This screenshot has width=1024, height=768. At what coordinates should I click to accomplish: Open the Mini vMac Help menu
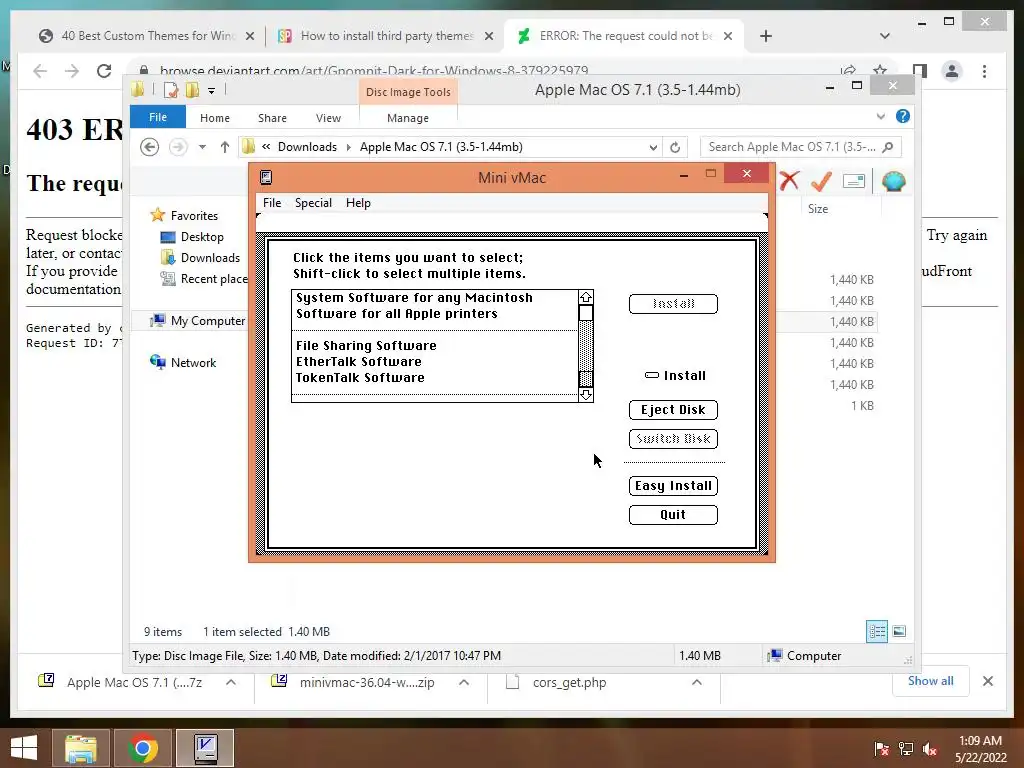pyautogui.click(x=358, y=203)
